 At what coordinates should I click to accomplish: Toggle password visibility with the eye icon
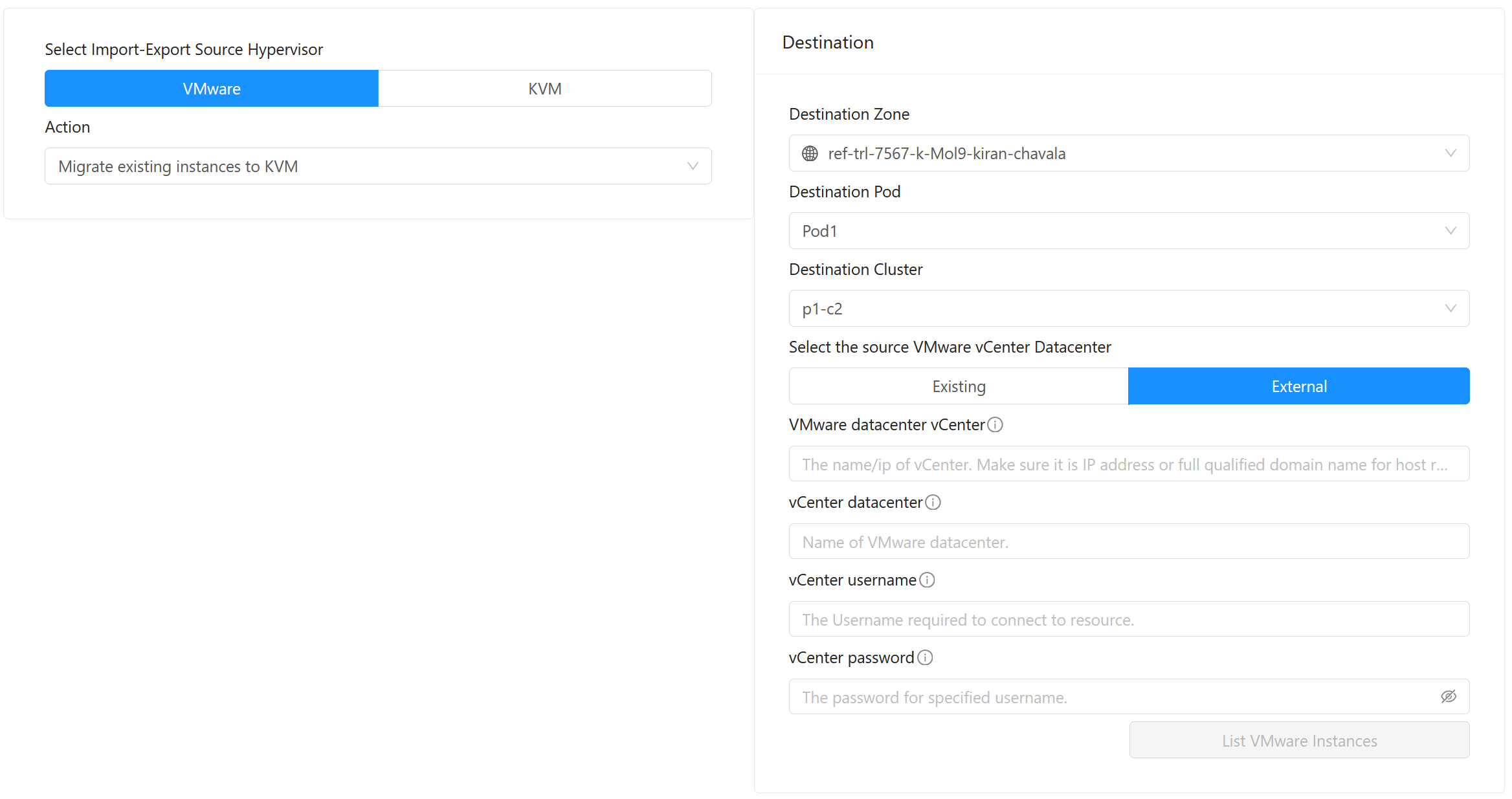[x=1449, y=696]
